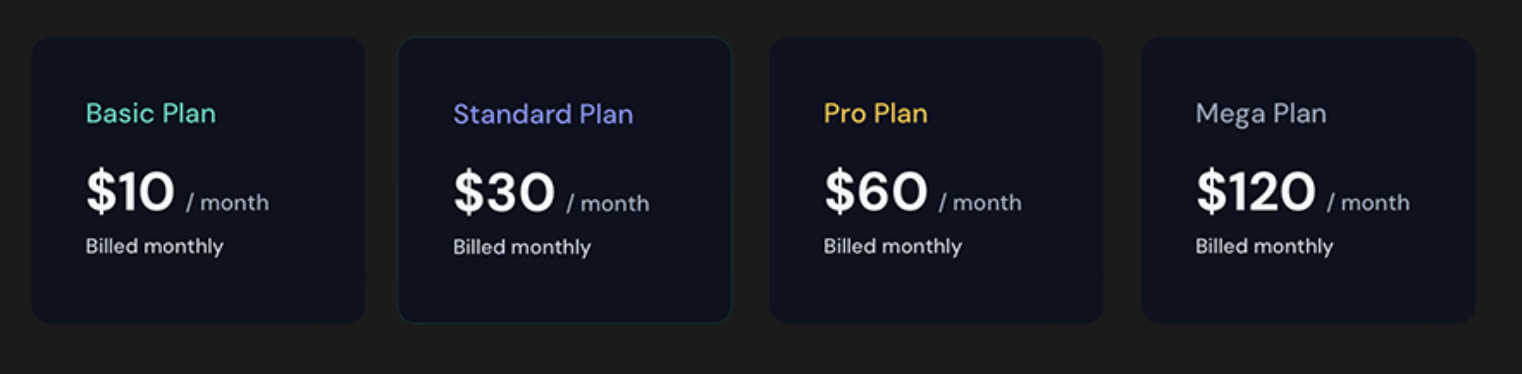Screen dimensions: 1522x374
Task: Click "/ month" next to $120
Action: [1368, 203]
